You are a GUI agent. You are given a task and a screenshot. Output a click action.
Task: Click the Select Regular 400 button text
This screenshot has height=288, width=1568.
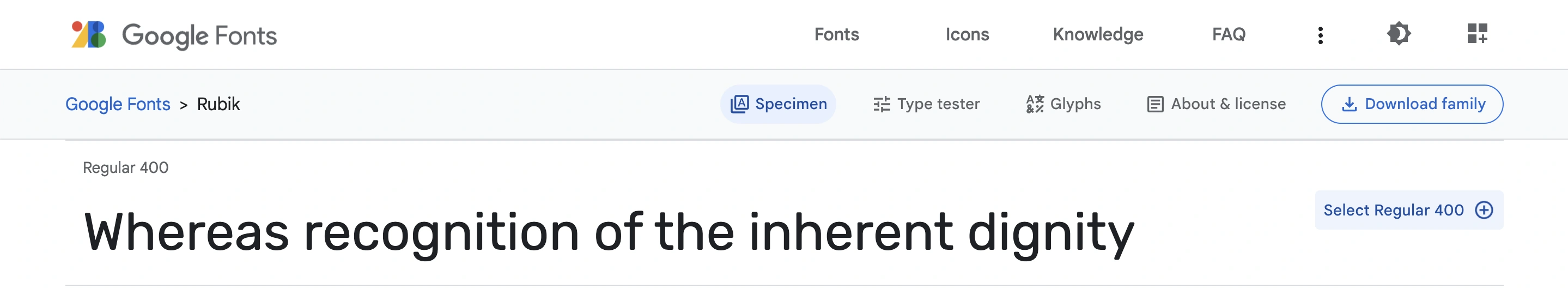(1393, 210)
